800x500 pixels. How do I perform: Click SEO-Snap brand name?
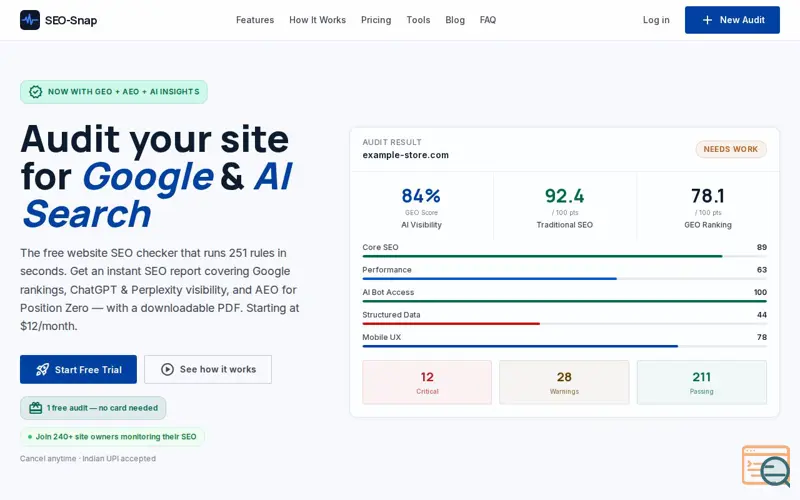pyautogui.click(x=71, y=20)
